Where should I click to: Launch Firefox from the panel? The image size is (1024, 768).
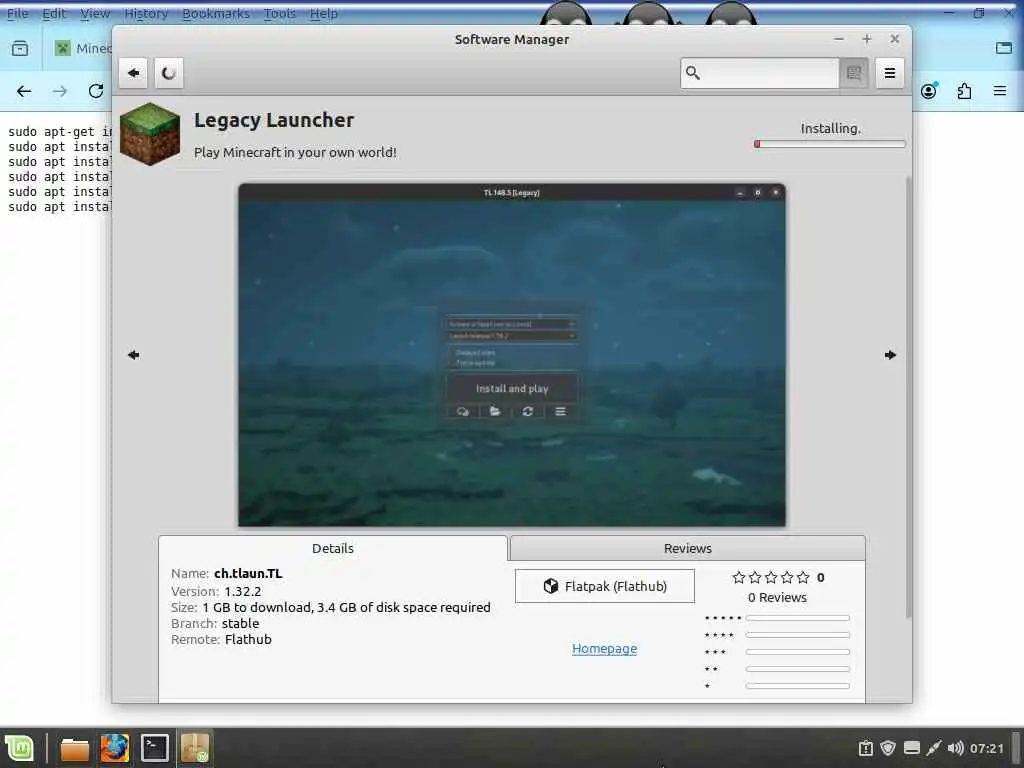(114, 748)
